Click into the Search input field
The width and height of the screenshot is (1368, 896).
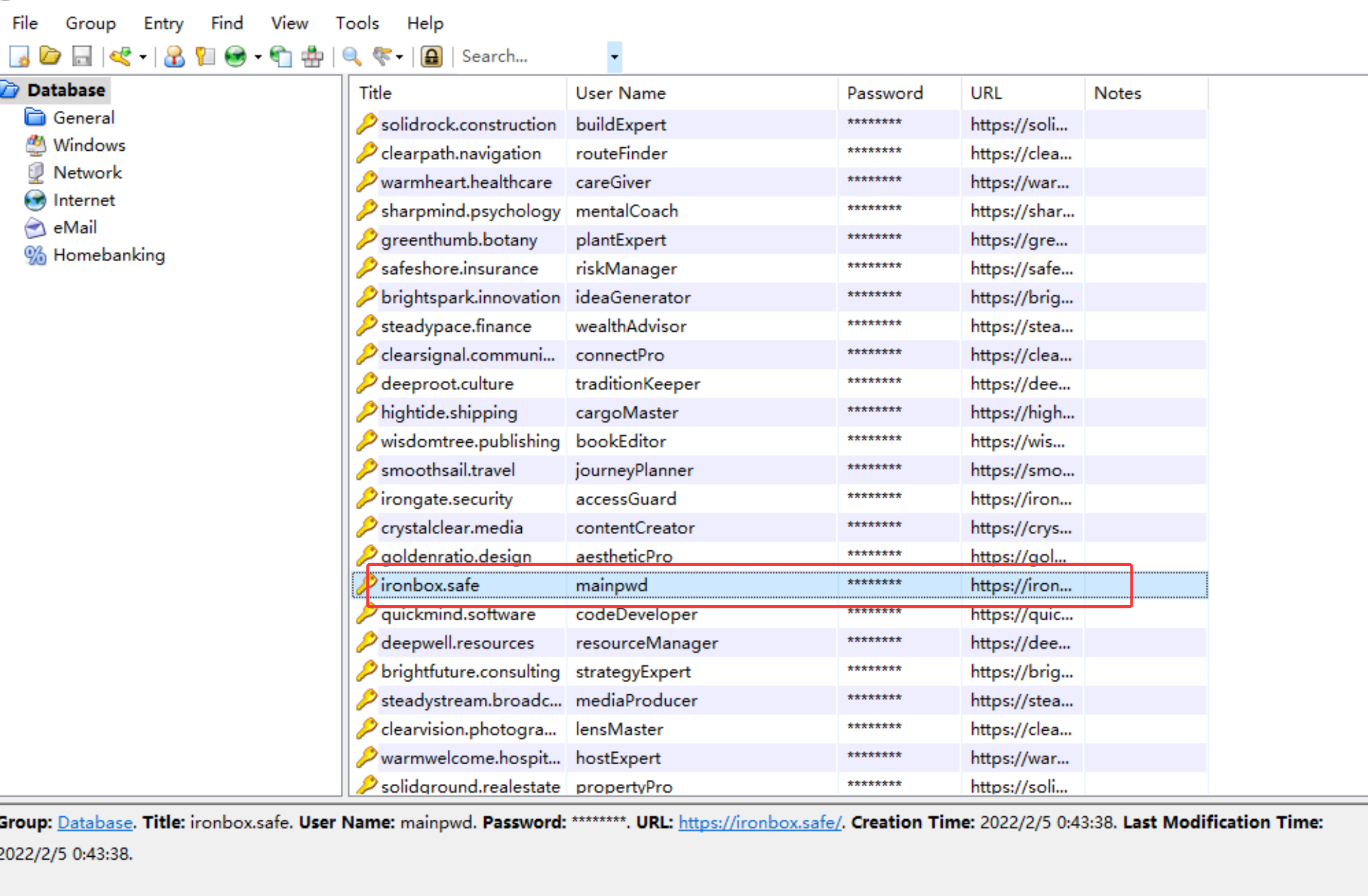pyautogui.click(x=529, y=57)
